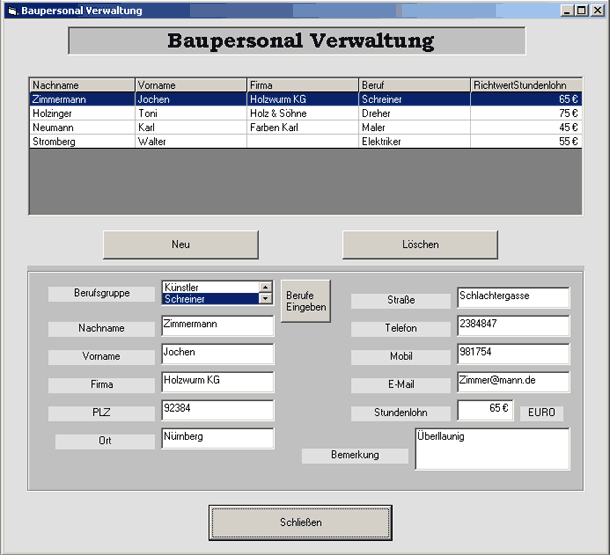Click into the Straße text field
Viewport: 610px width, 555px height.
click(512, 298)
